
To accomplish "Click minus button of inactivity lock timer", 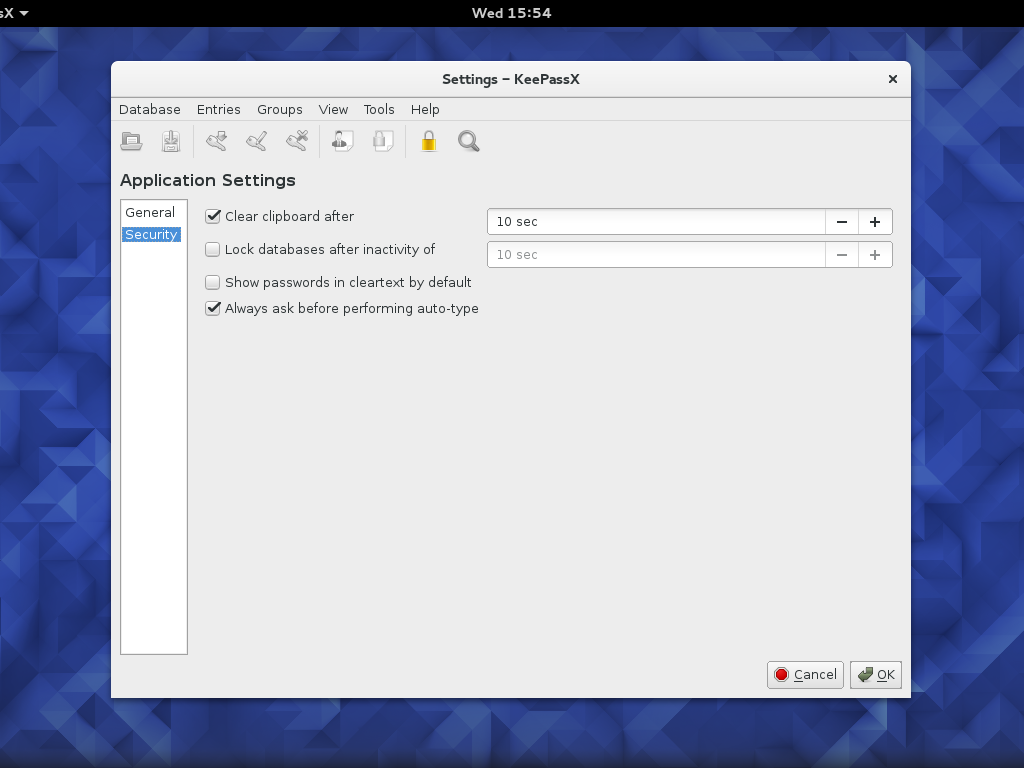I will pos(842,255).
